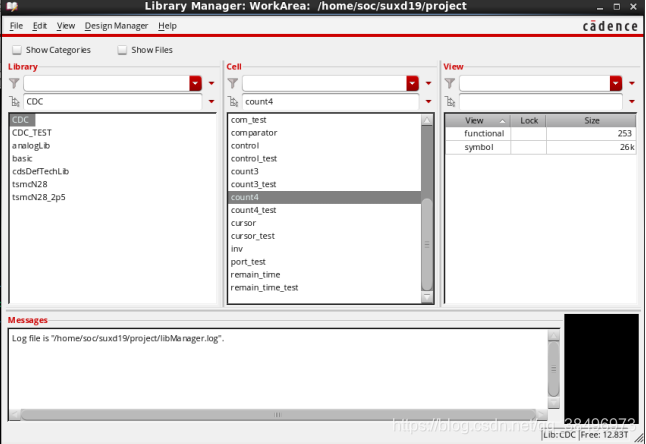Click the Cell filter funnel icon
The width and height of the screenshot is (646, 444).
tap(233, 84)
